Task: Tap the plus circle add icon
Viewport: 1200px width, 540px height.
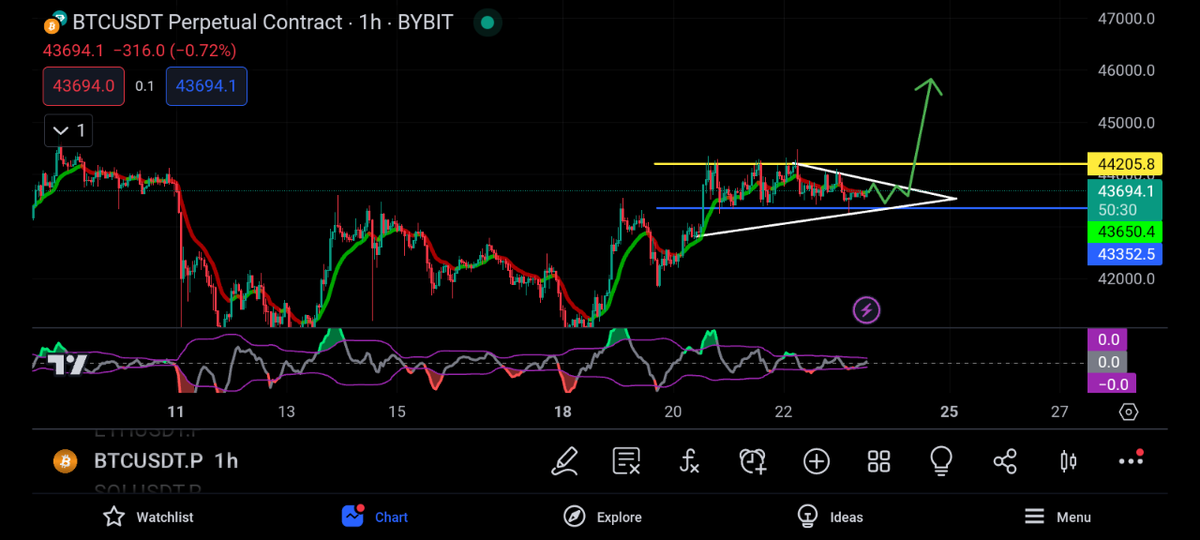Action: point(816,461)
